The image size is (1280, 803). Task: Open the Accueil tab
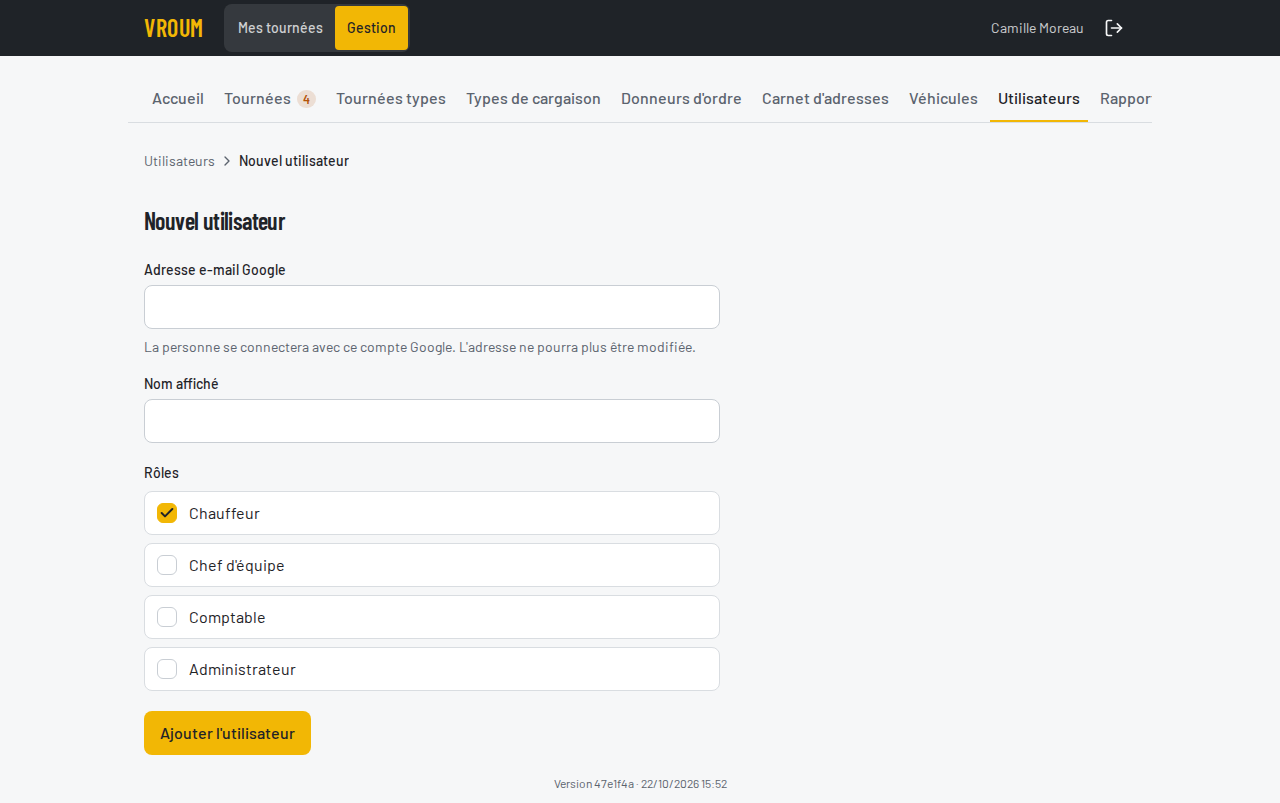[178, 99]
